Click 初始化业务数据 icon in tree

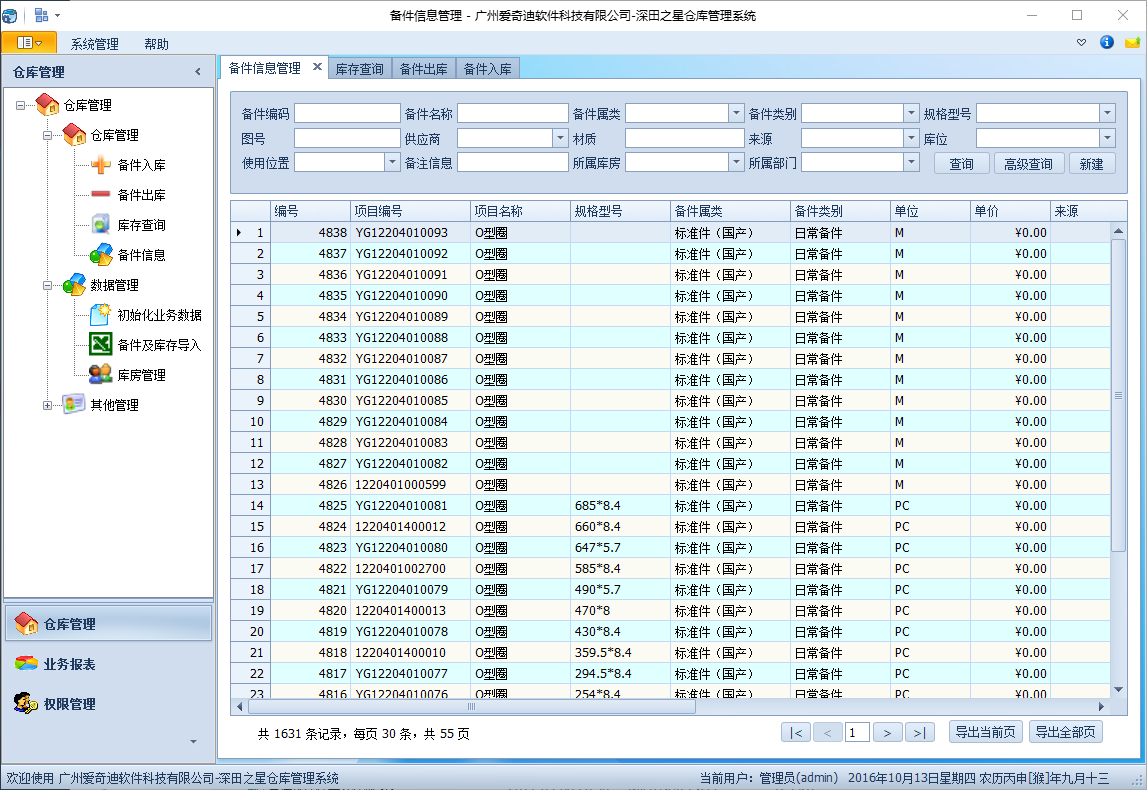(101, 315)
